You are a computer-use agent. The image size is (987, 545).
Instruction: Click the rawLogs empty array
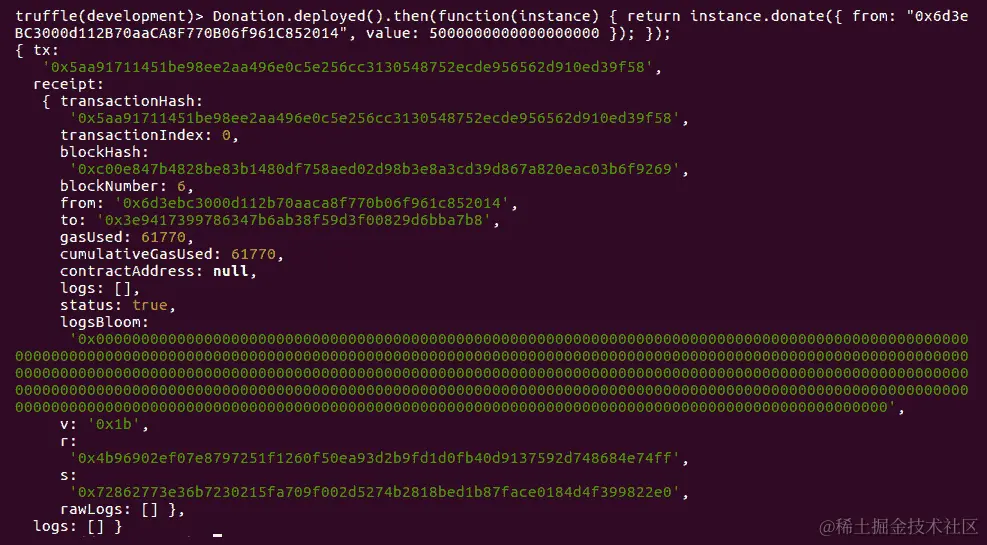150,509
